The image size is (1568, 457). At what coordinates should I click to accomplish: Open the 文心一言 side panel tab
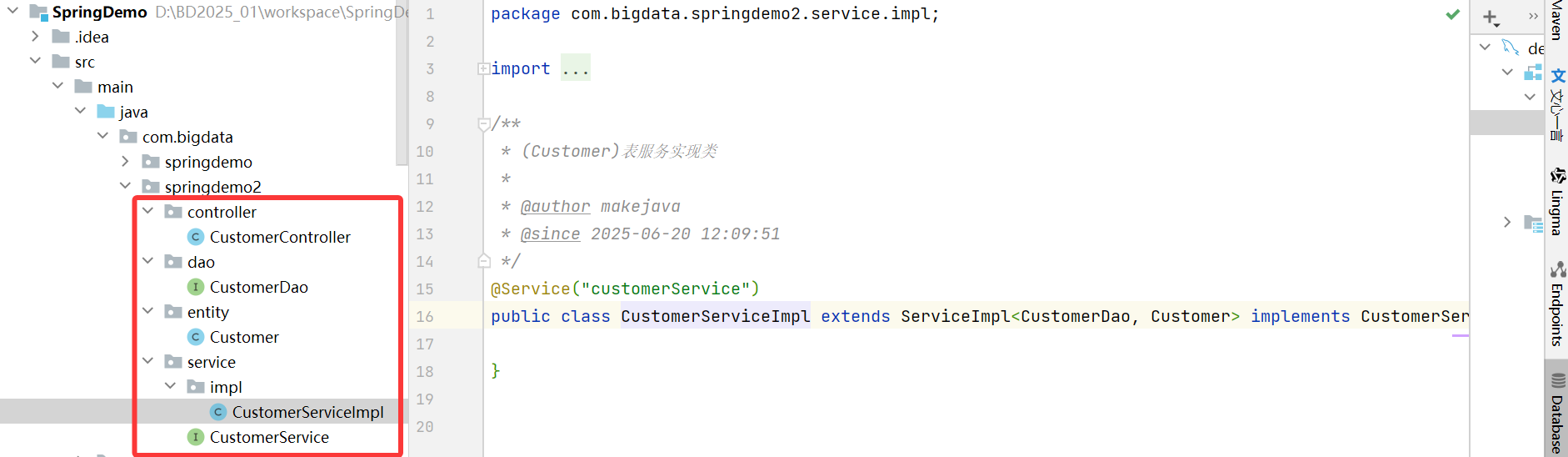1556,106
